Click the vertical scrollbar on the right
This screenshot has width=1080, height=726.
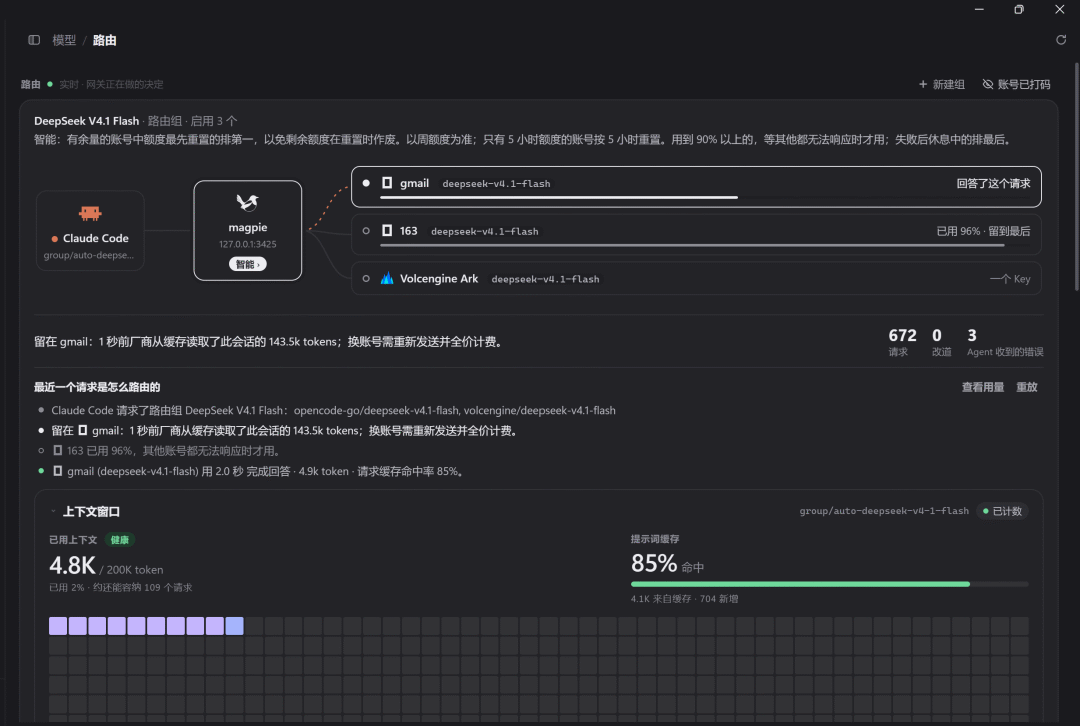1077,177
